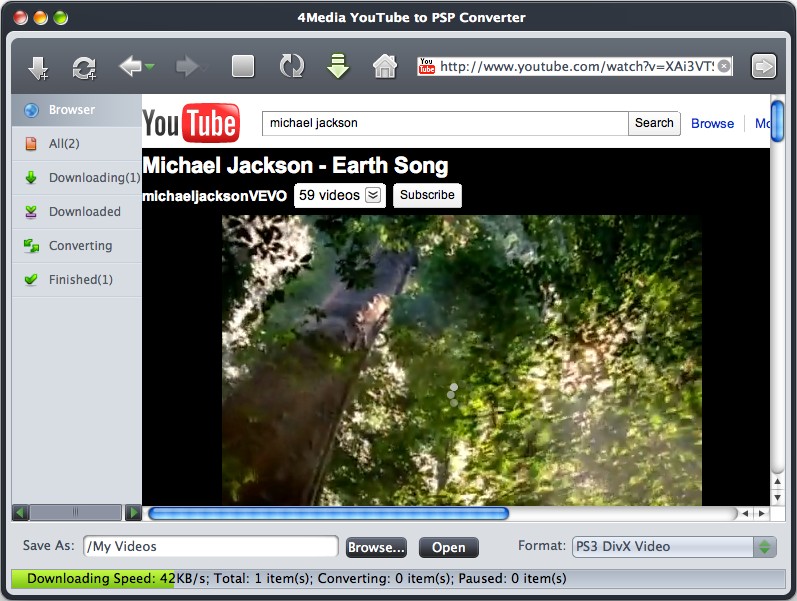Click the YouTube Search button
This screenshot has width=797, height=601.
click(654, 123)
